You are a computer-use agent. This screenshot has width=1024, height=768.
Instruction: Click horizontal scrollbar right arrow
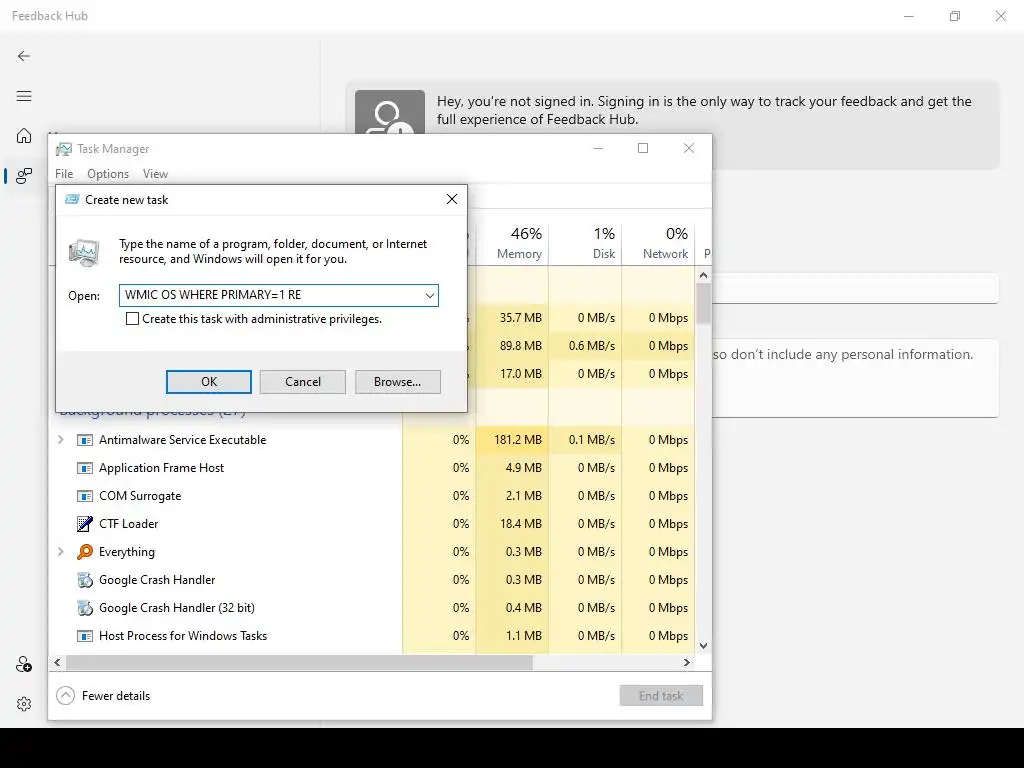pos(686,662)
